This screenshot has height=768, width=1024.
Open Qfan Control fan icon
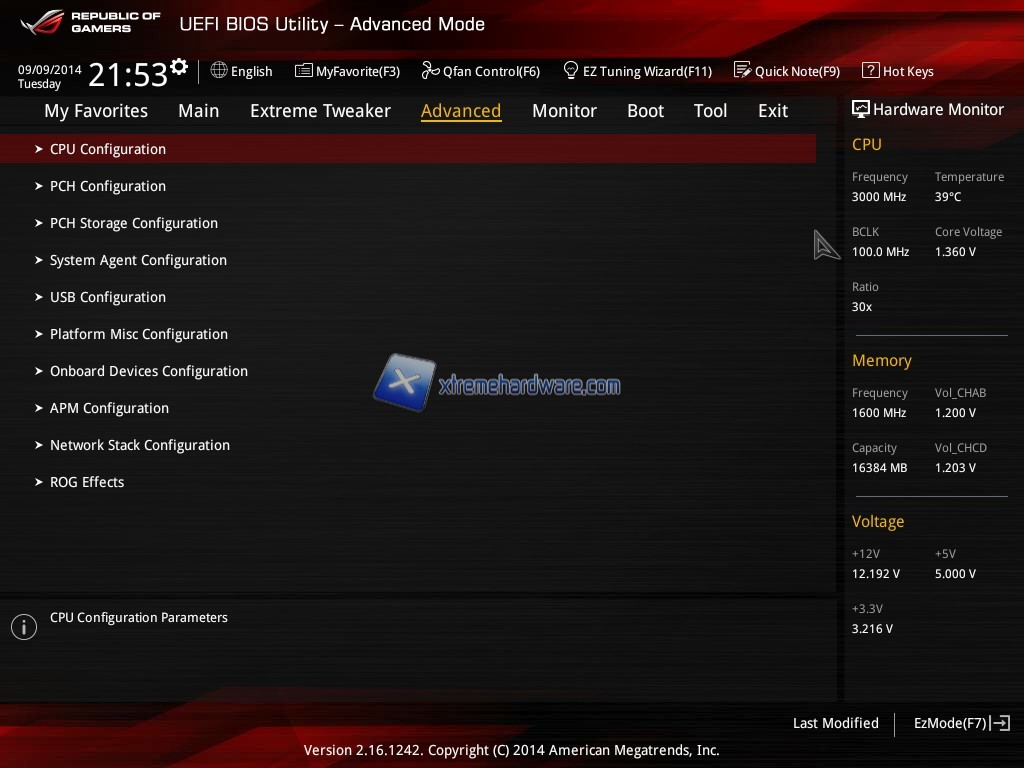coord(430,71)
